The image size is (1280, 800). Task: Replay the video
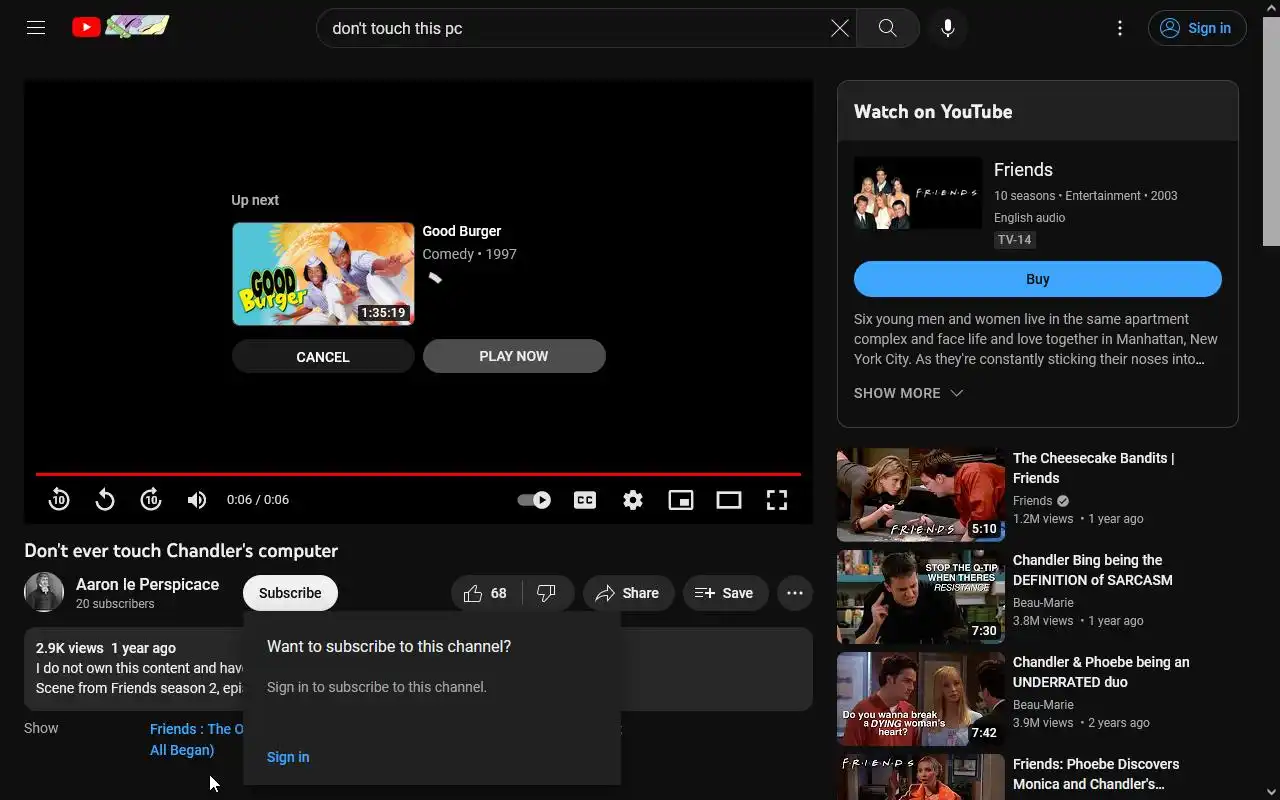click(x=105, y=500)
